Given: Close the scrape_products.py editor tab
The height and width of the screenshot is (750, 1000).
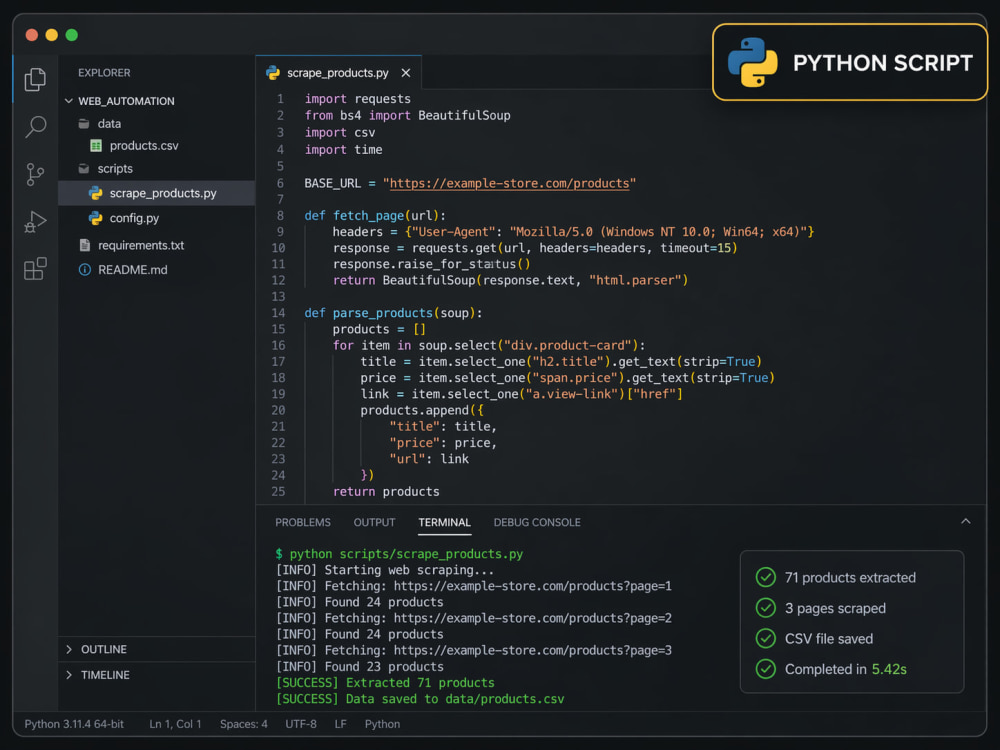Looking at the screenshot, I should [406, 73].
